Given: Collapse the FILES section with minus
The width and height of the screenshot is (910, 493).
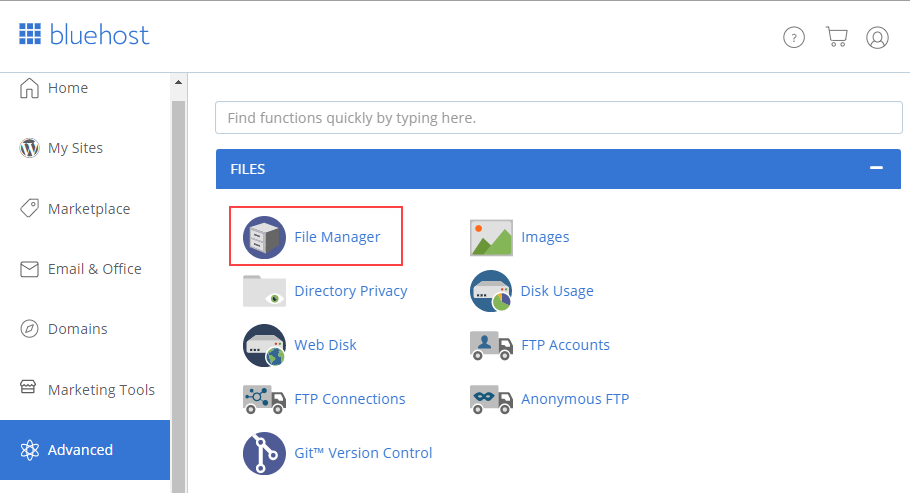Looking at the screenshot, I should click(x=877, y=168).
